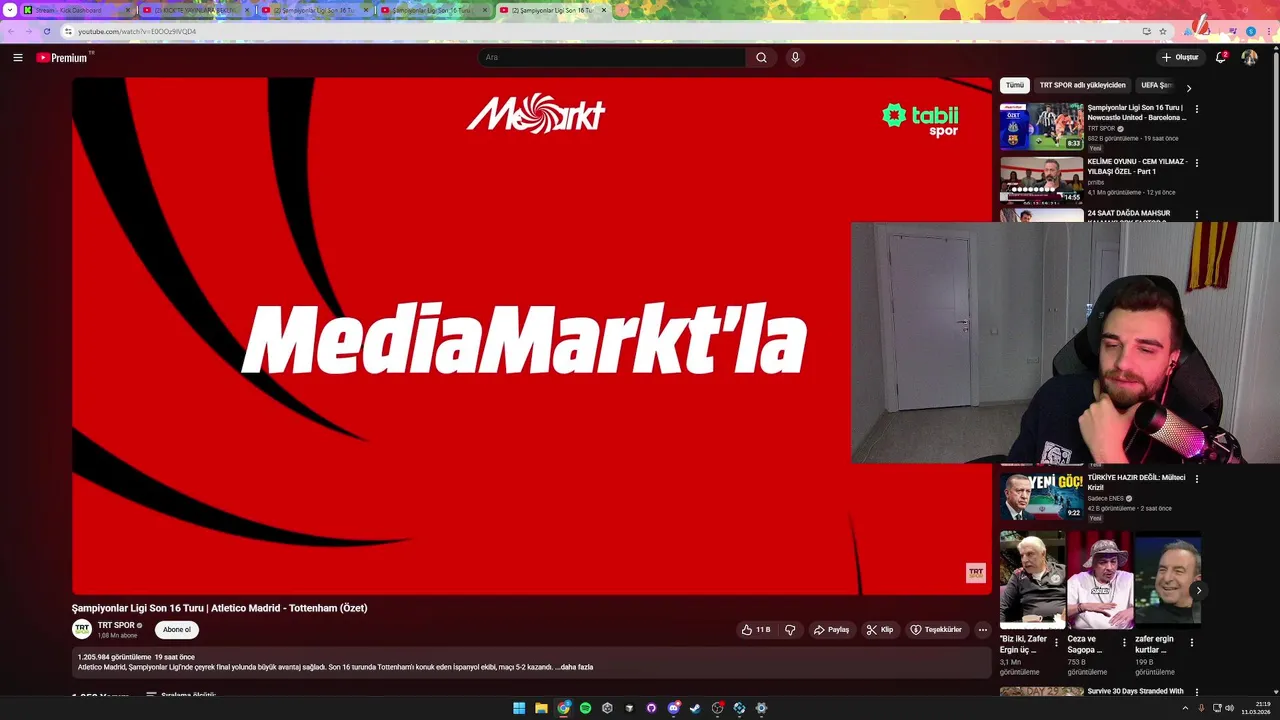Viewport: 1280px width, 720px height.
Task: Click the search magnifier button
Action: 761,57
